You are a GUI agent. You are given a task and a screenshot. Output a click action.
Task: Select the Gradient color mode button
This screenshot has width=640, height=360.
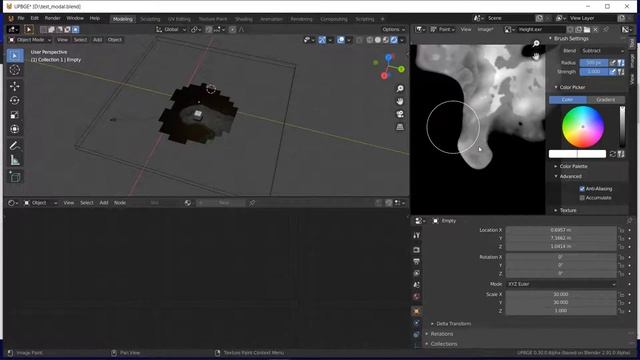(606, 100)
